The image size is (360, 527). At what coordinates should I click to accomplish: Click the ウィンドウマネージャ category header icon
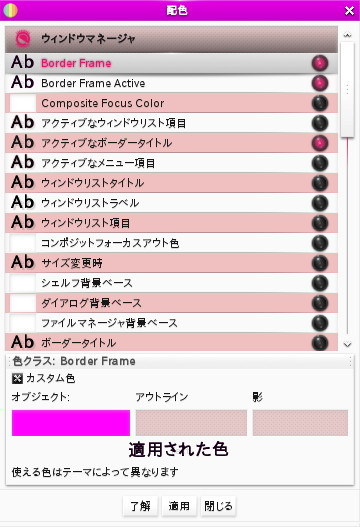click(x=23, y=39)
